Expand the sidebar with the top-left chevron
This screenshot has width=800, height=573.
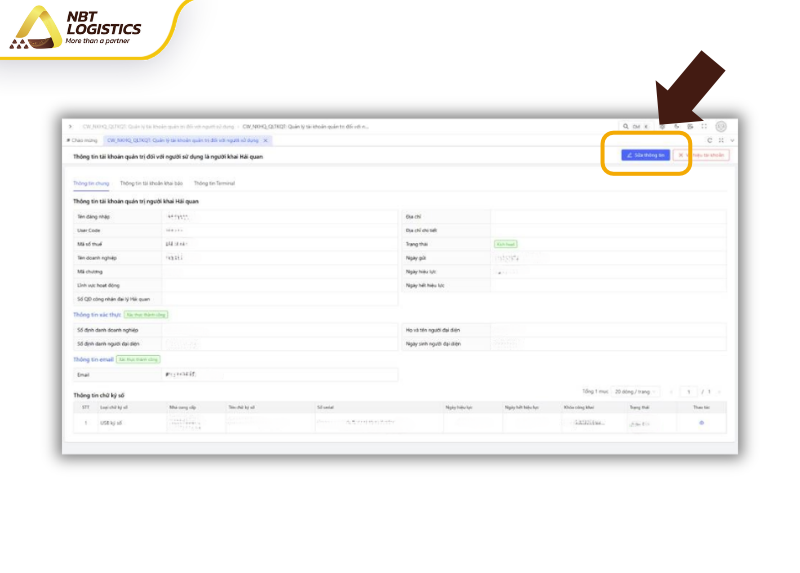70,127
